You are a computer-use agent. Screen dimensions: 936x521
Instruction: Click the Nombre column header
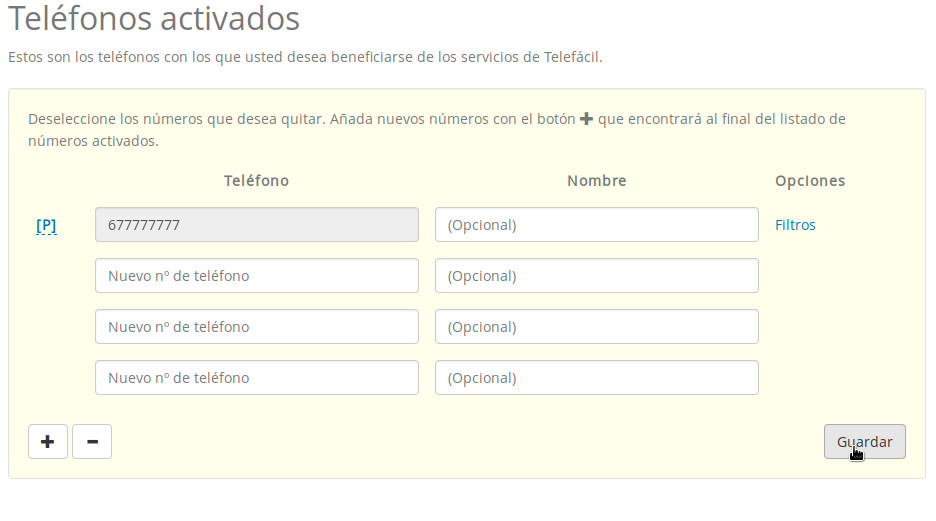coord(596,181)
